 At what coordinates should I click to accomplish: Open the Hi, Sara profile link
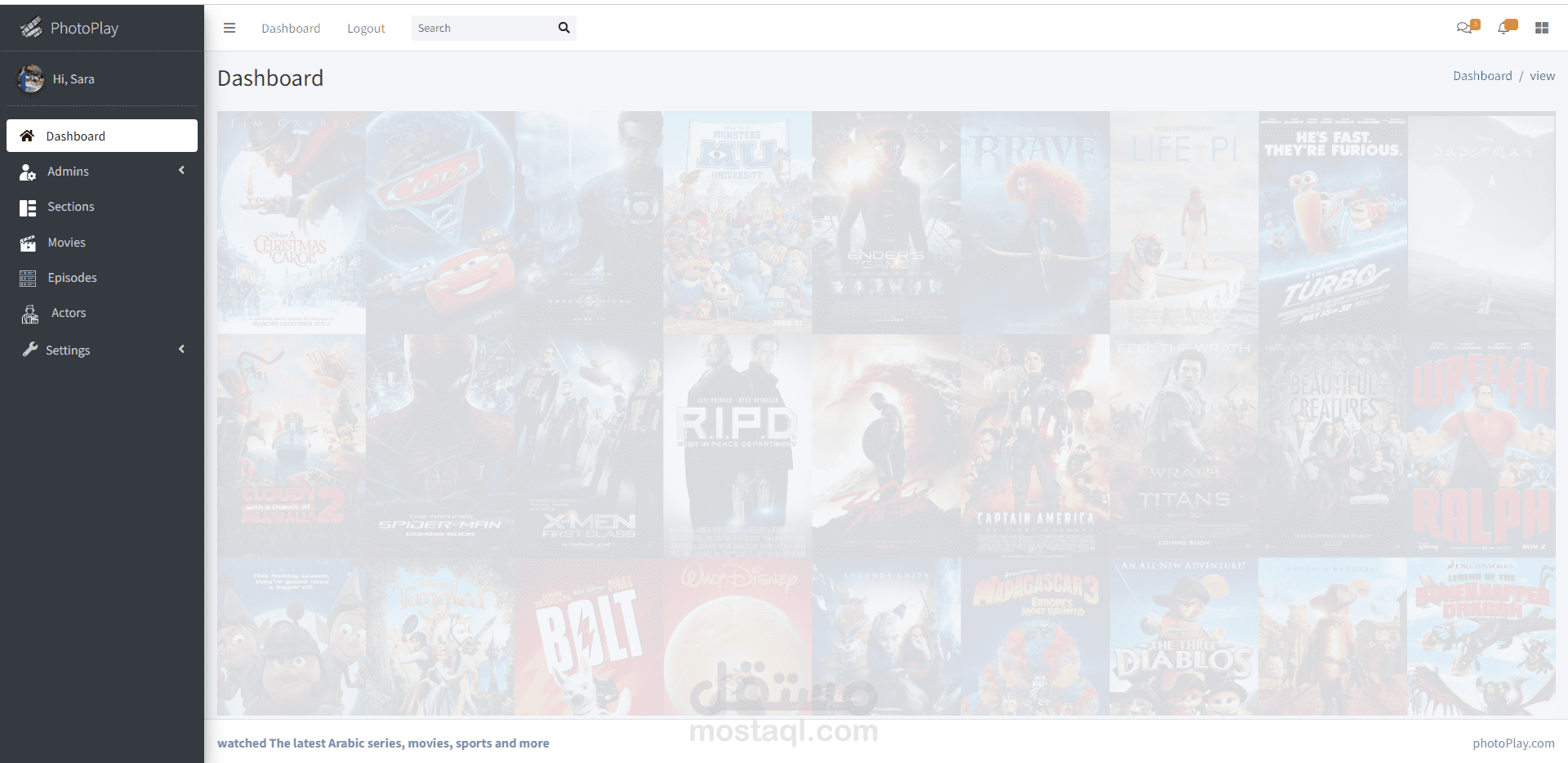pos(73,79)
